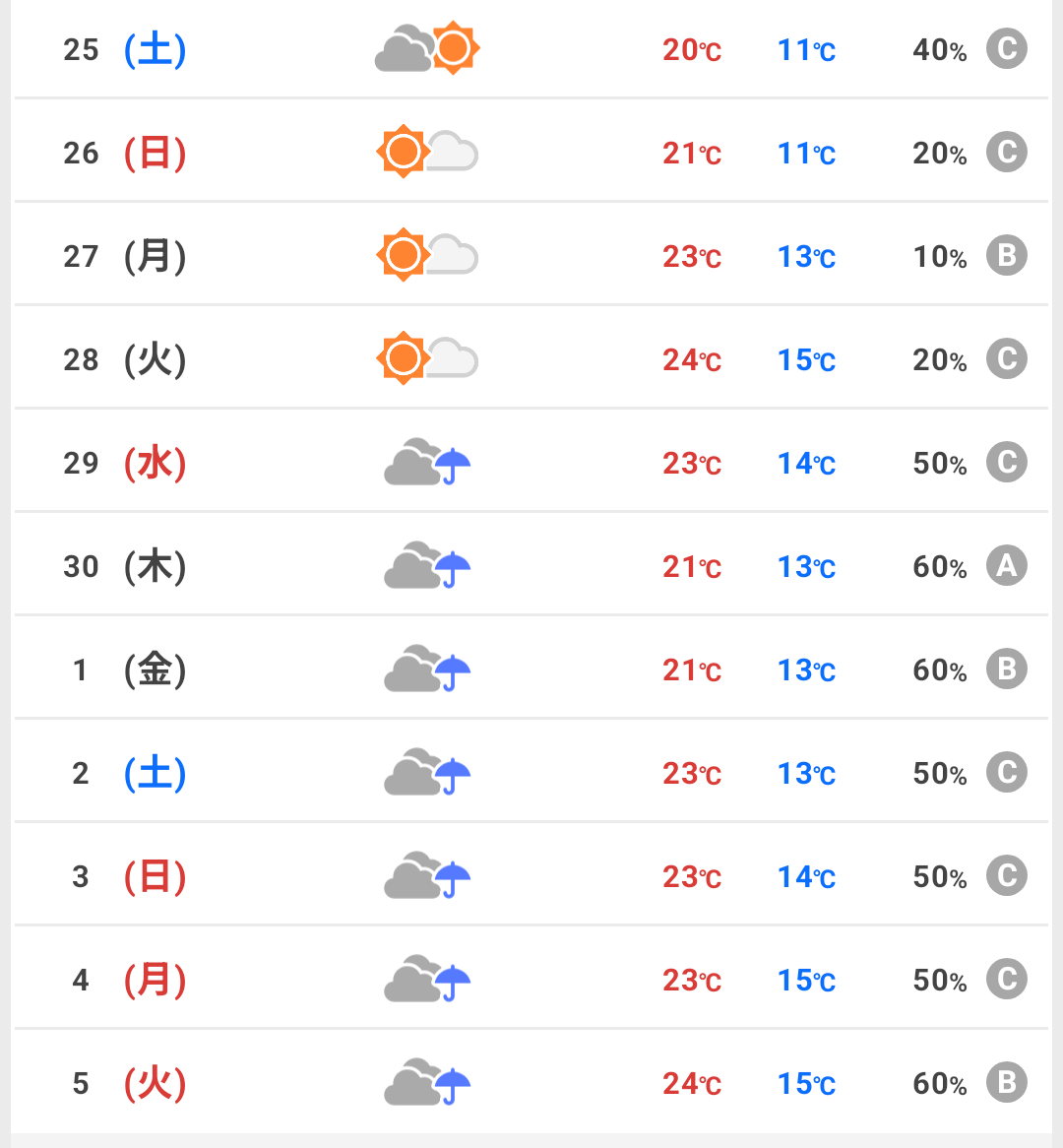Select the date 28 (火) row label
This screenshot has height=1148, width=1063.
point(124,359)
